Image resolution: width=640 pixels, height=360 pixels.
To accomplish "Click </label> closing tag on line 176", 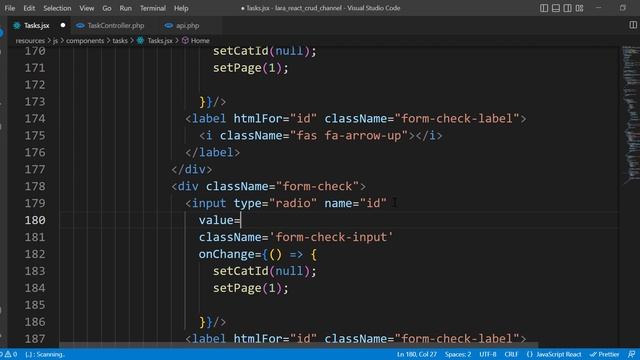I will click(x=212, y=153).
